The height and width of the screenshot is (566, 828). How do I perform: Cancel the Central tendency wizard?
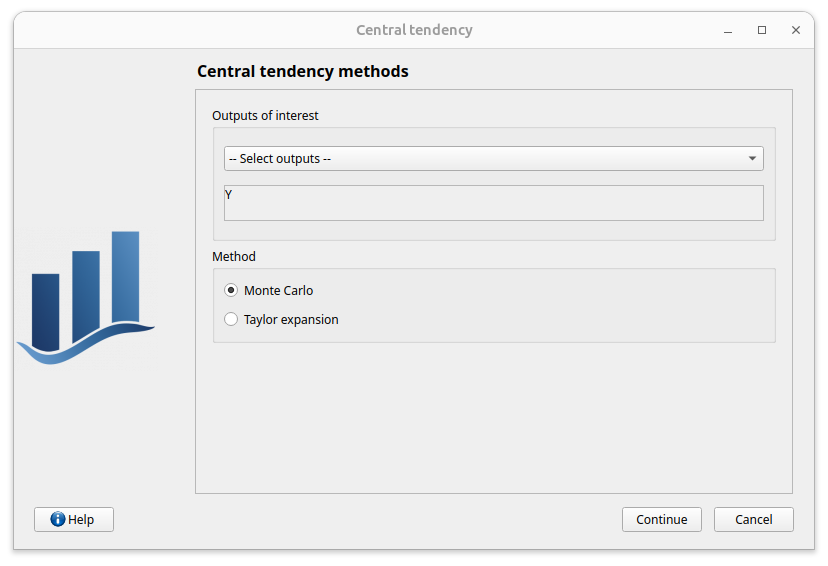click(754, 520)
